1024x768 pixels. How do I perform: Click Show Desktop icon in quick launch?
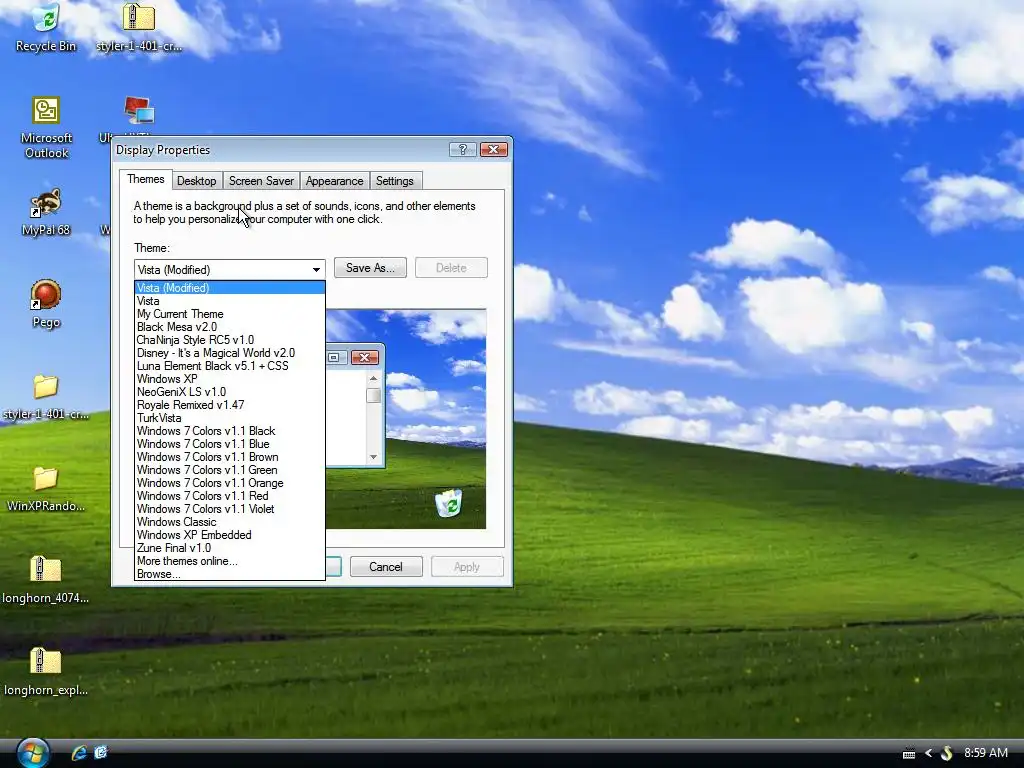tap(101, 752)
